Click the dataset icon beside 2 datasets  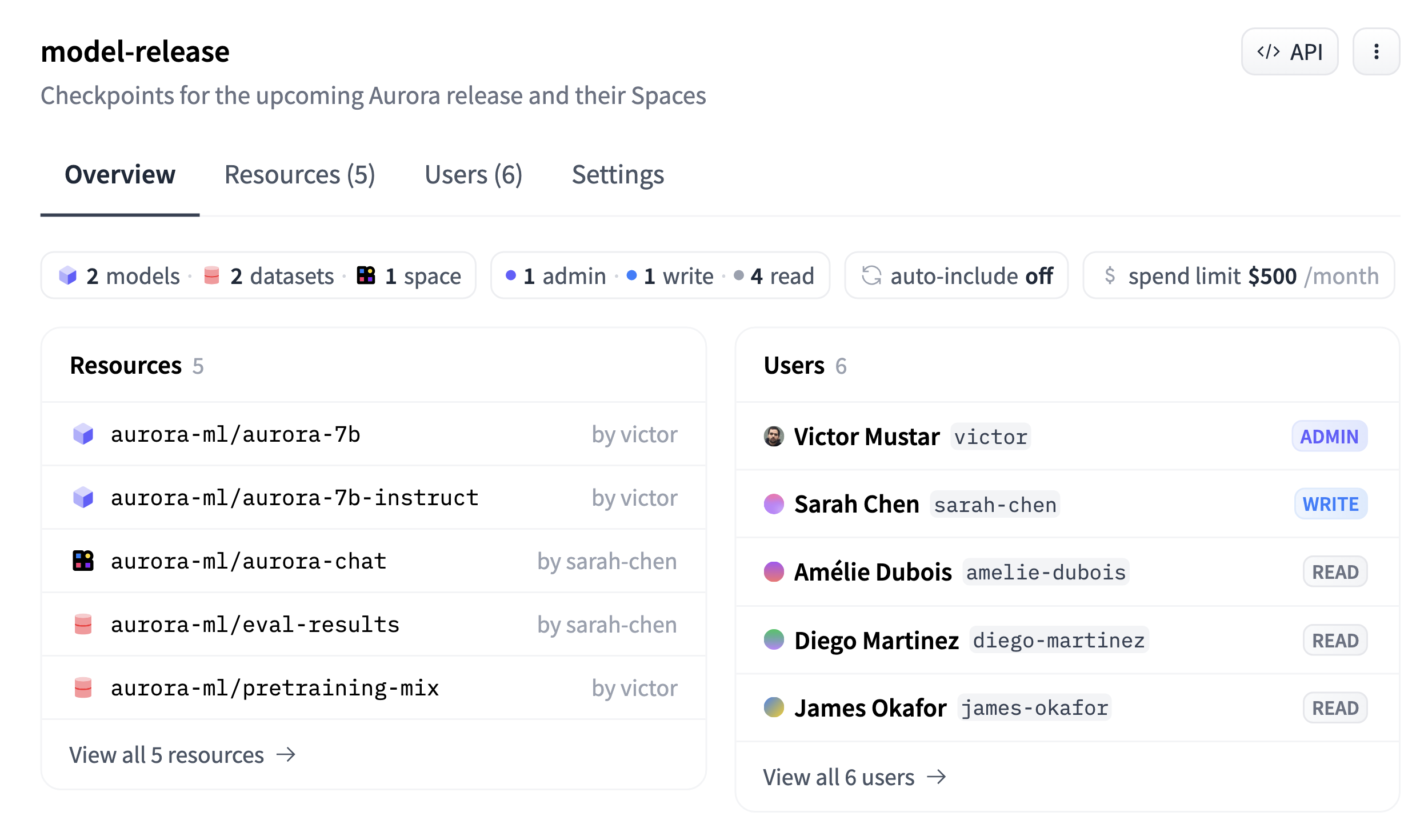[211, 275]
